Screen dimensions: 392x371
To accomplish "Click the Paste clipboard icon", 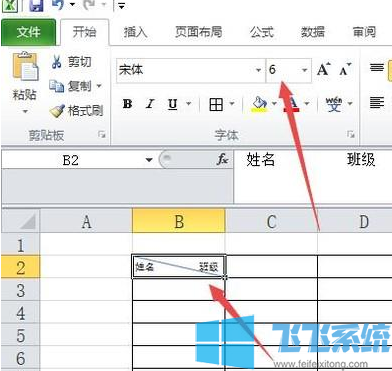I will pyautogui.click(x=25, y=66).
